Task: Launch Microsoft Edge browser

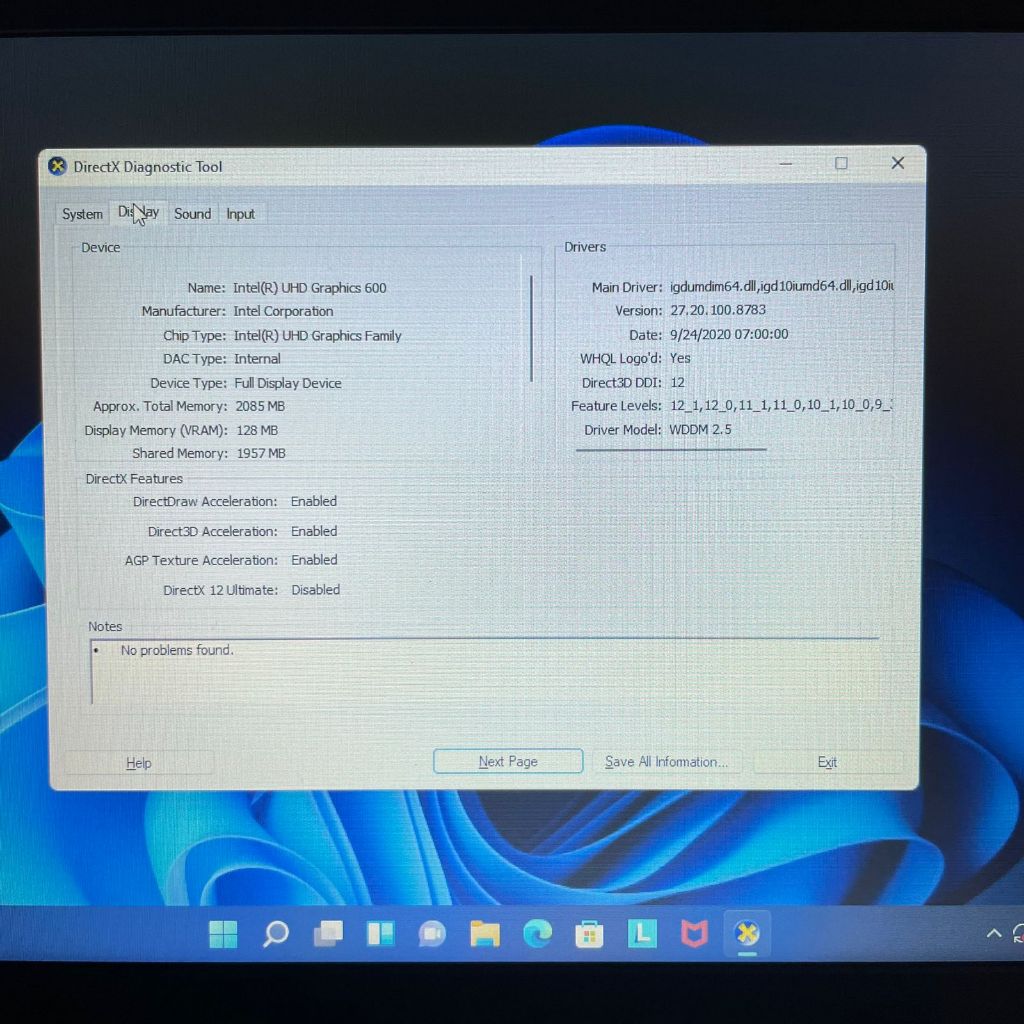Action: [x=537, y=934]
